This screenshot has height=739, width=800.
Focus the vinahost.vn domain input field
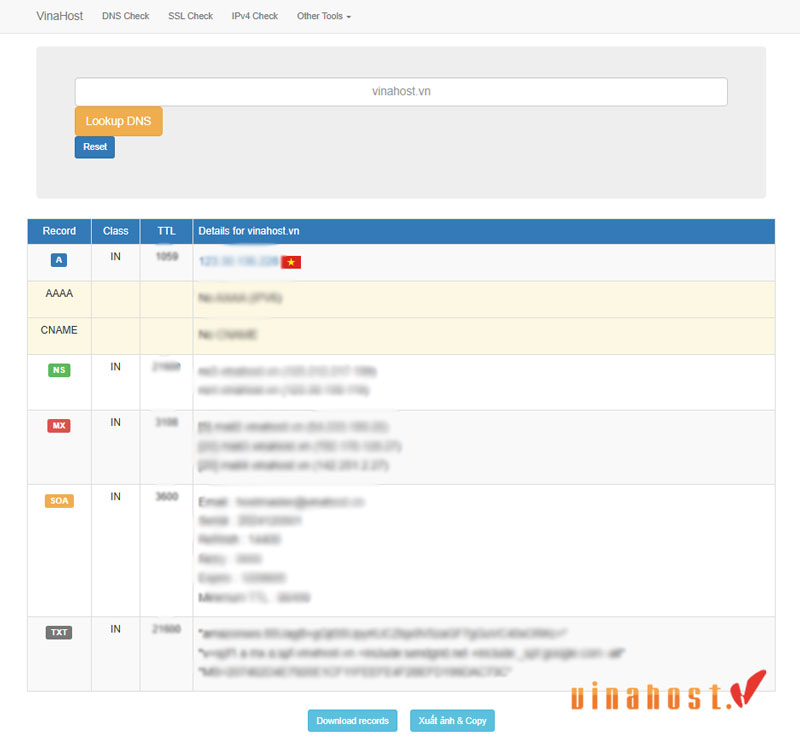click(401, 91)
